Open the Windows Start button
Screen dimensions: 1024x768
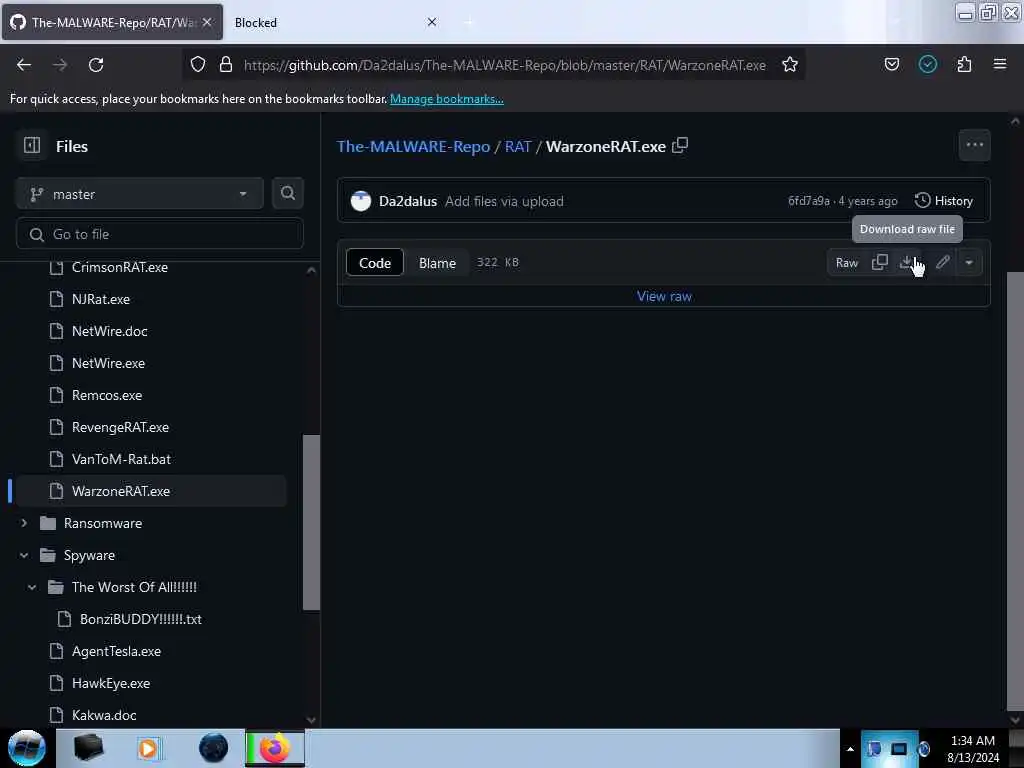[x=27, y=748]
